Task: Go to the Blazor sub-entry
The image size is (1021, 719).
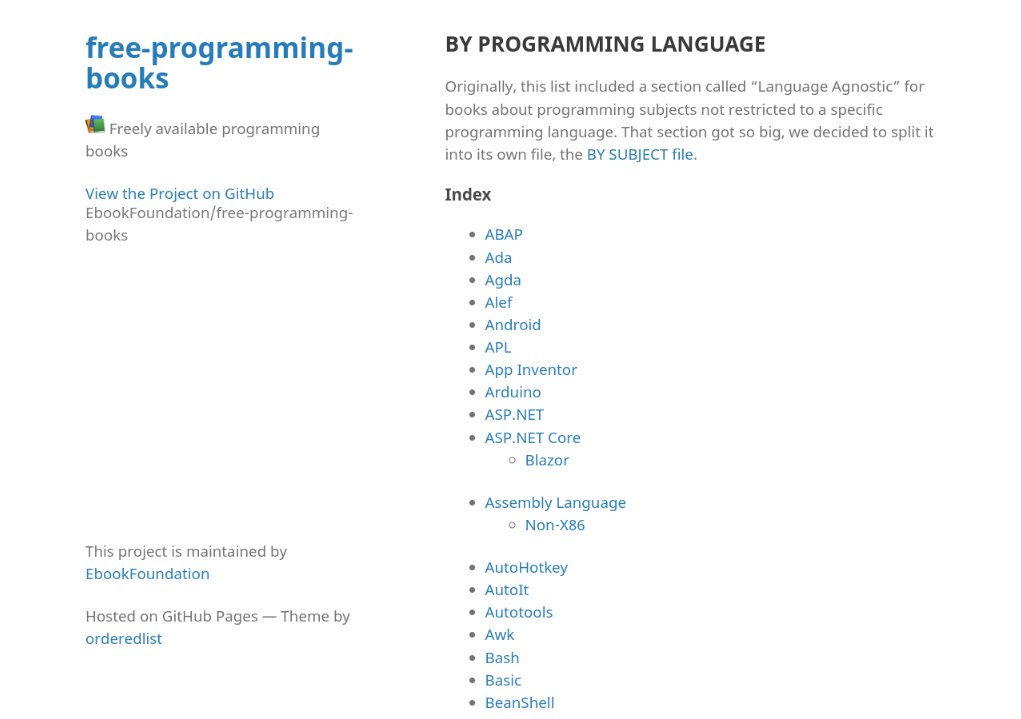Action: point(547,460)
